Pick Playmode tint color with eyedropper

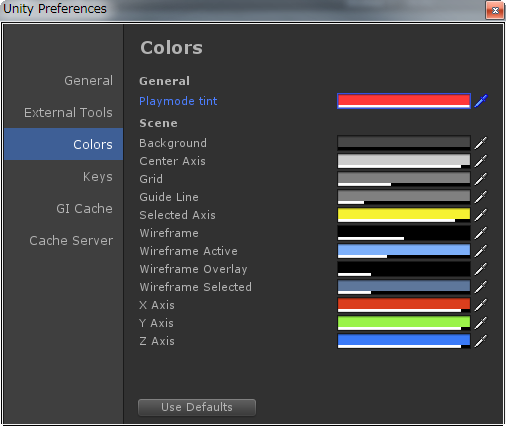coord(481,101)
